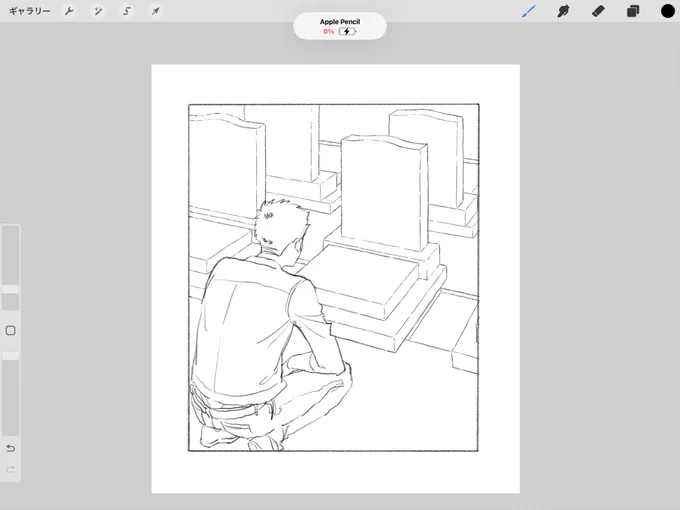Select the Transform arrow tool

click(x=155, y=11)
